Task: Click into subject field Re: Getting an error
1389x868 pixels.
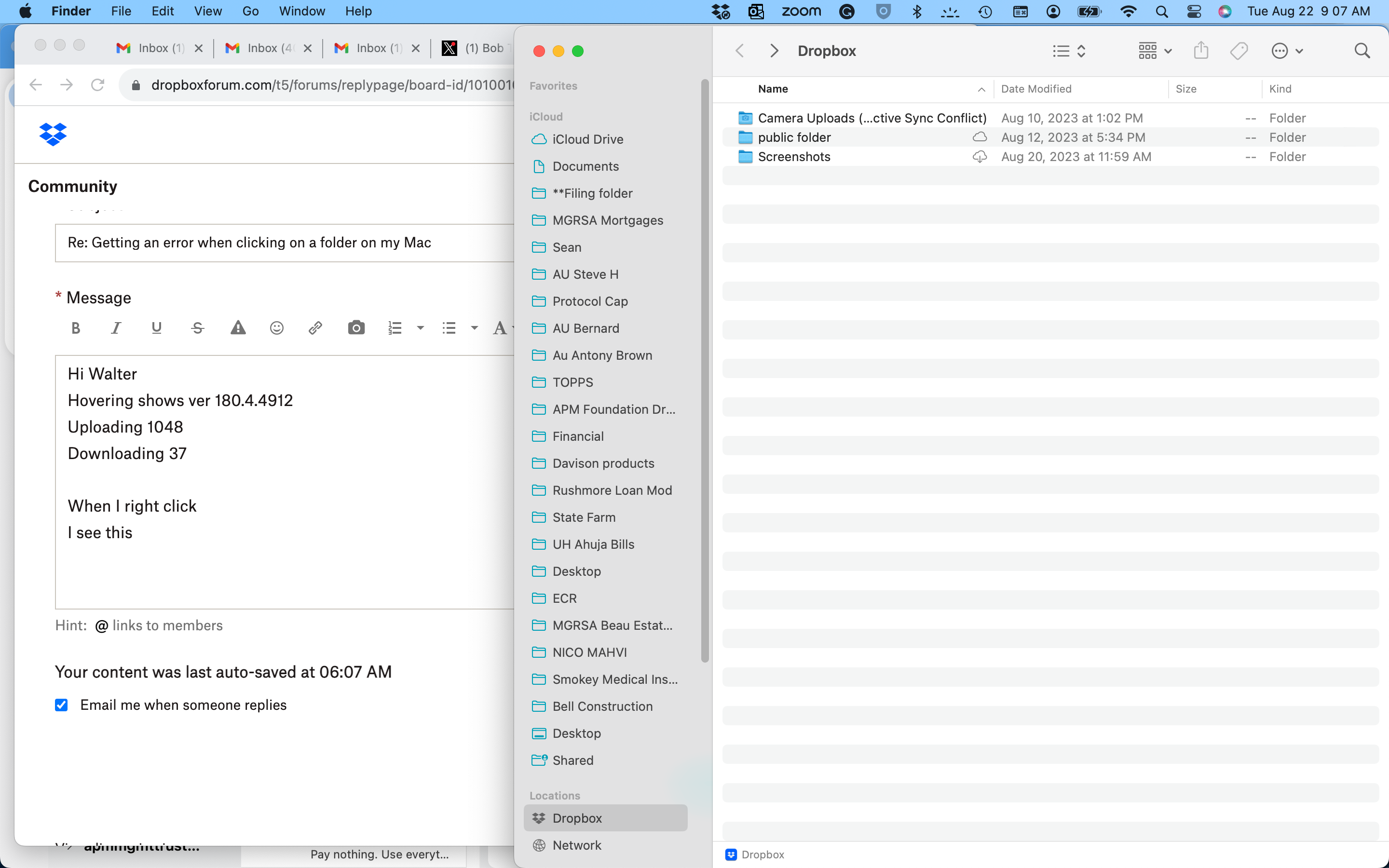Action: [285, 243]
